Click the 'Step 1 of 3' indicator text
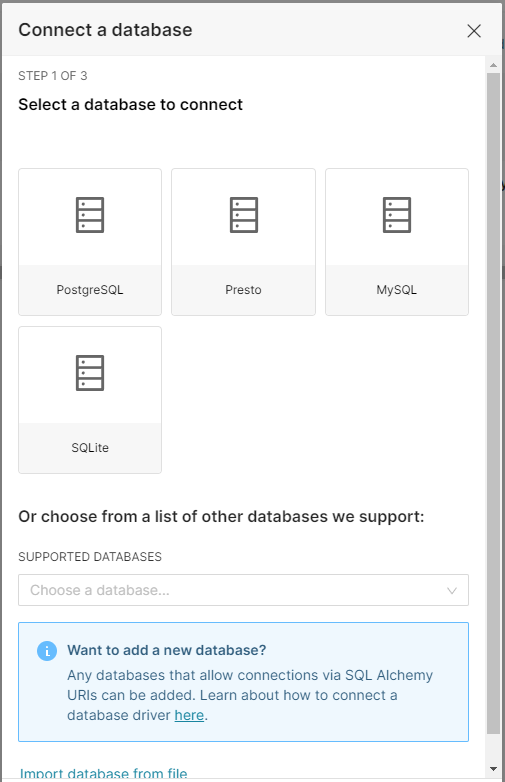 click(x=52, y=76)
